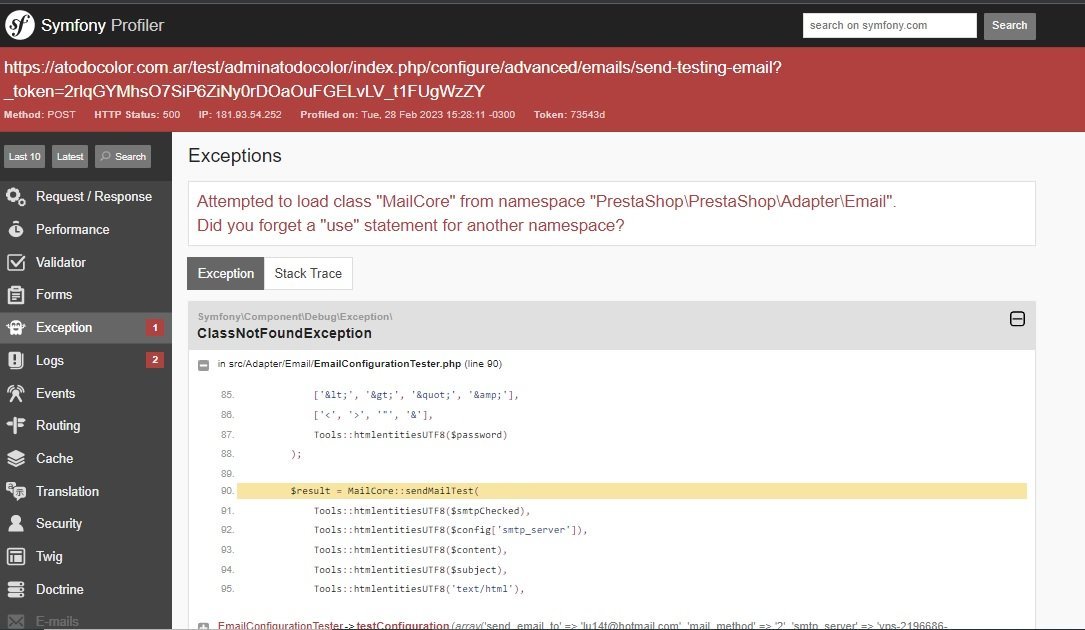This screenshot has height=630, width=1085.
Task: Click the EmailConfigurationTester.php file name
Action: pyautogui.click(x=388, y=363)
